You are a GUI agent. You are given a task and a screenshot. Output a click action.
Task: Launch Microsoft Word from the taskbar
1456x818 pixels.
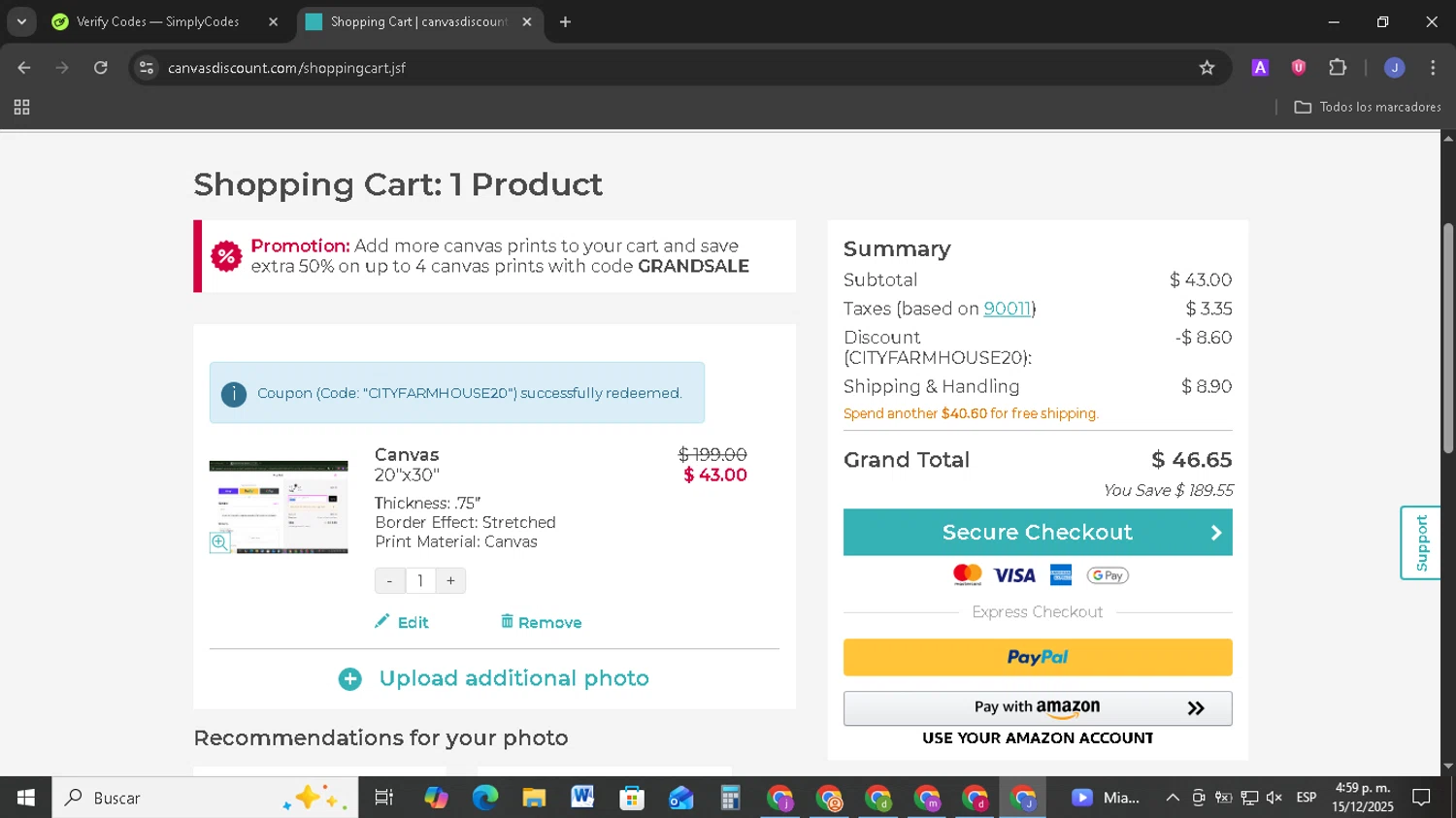582,798
